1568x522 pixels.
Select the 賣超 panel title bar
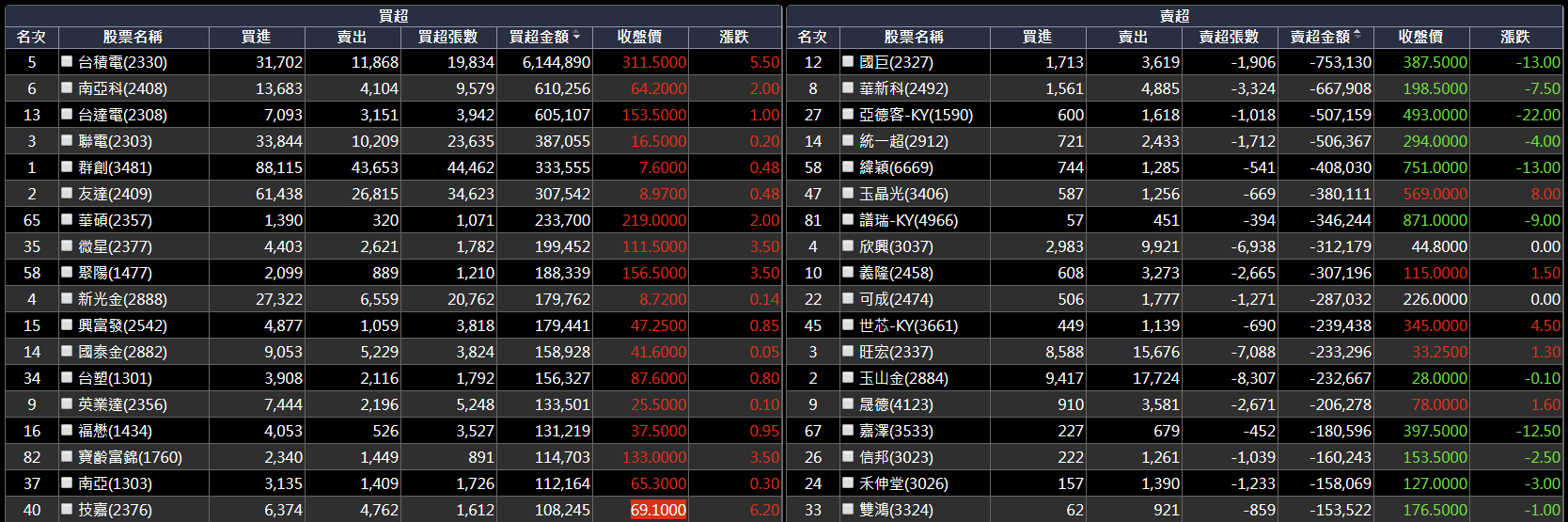tap(1174, 16)
